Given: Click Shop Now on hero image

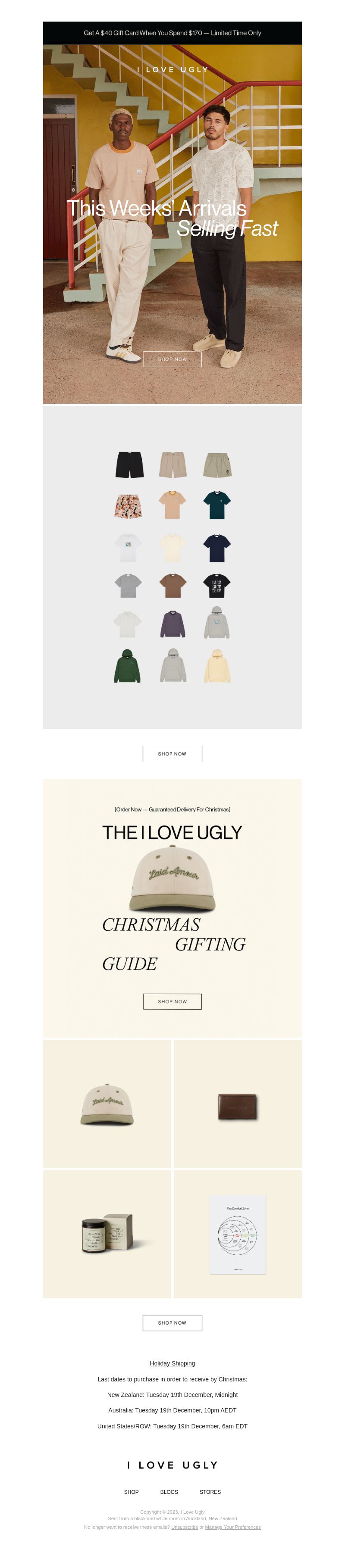Looking at the screenshot, I should [172, 359].
